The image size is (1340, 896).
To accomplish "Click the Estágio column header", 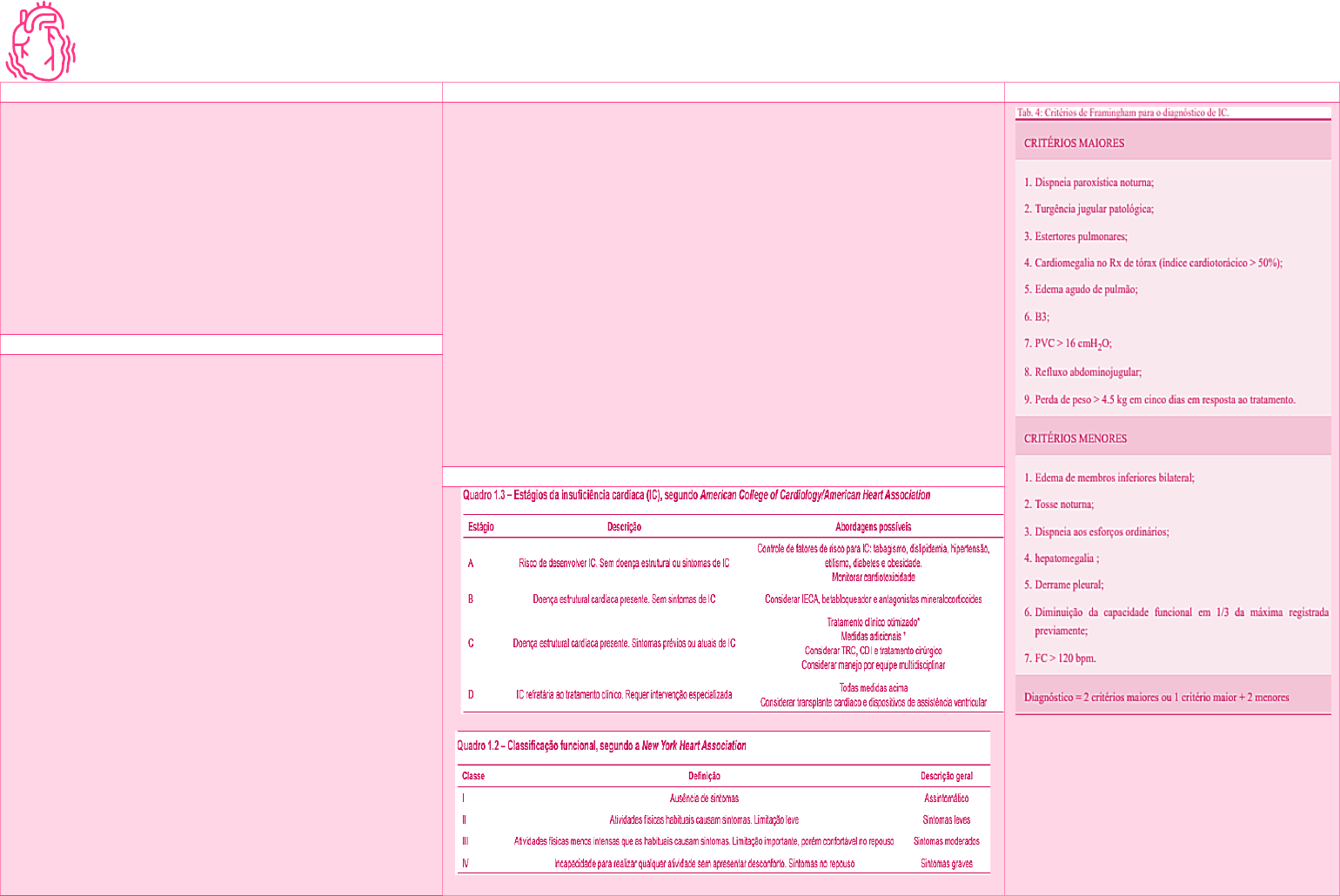I will tap(481, 527).
